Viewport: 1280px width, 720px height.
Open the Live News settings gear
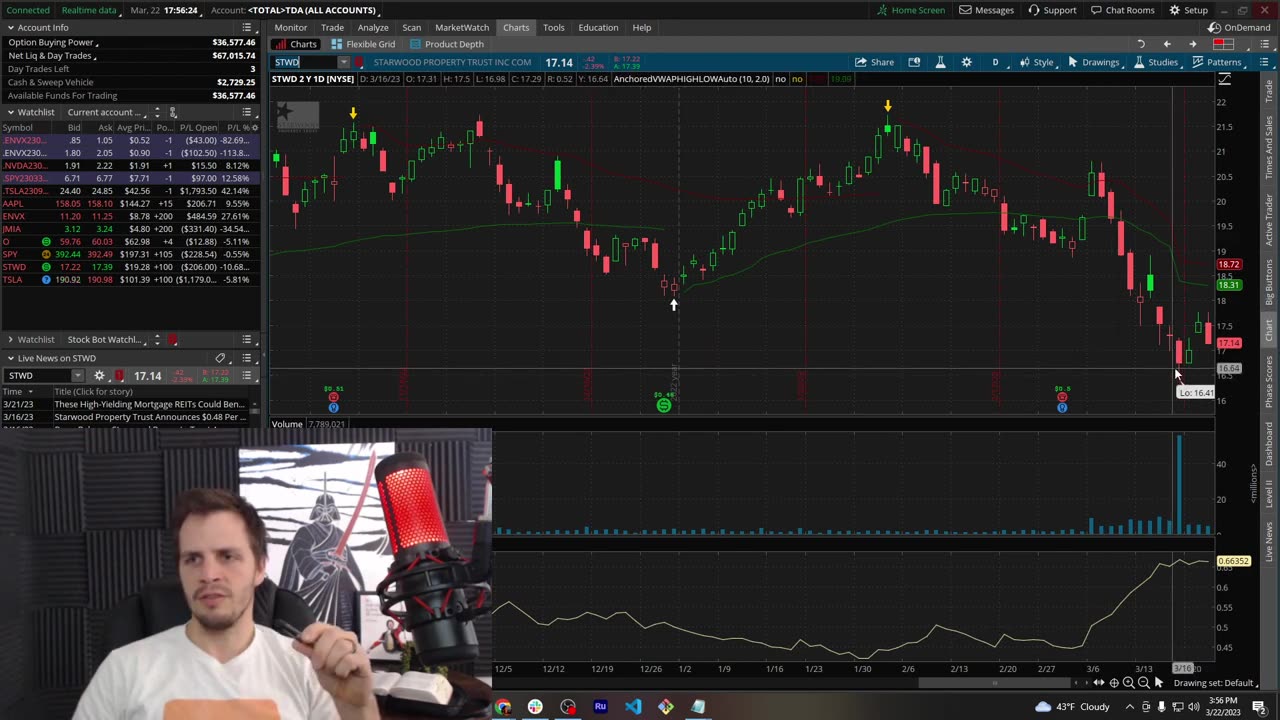click(99, 375)
